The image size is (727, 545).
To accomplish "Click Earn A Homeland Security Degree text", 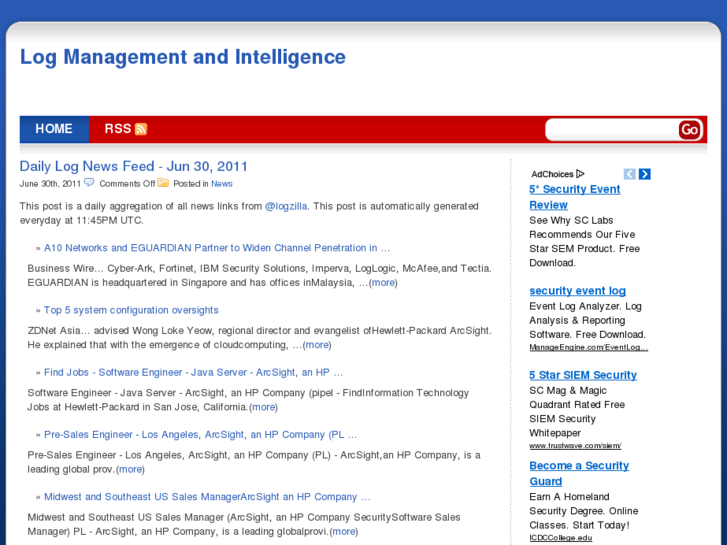I will tap(584, 511).
